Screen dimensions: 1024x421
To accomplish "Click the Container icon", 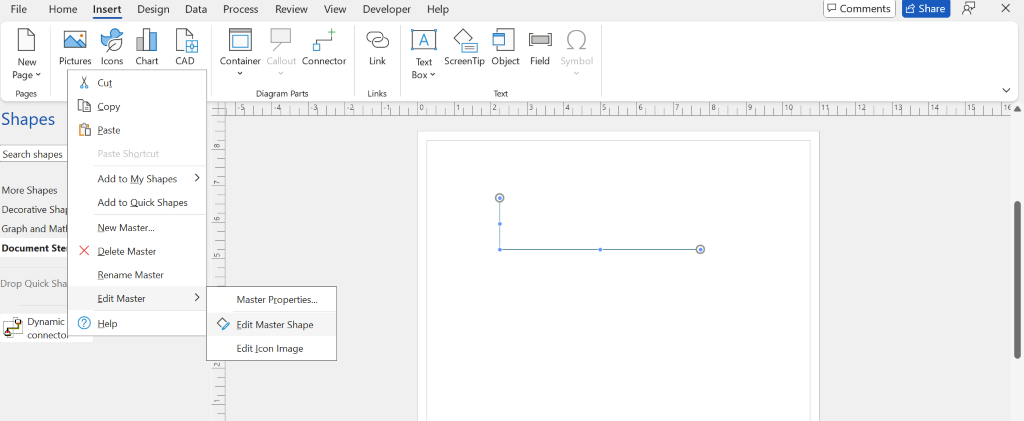I will (240, 40).
